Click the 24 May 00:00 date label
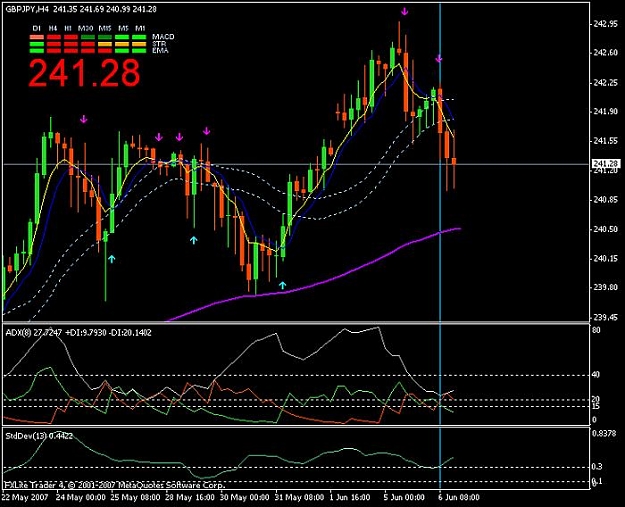625x507 pixels. 81,497
